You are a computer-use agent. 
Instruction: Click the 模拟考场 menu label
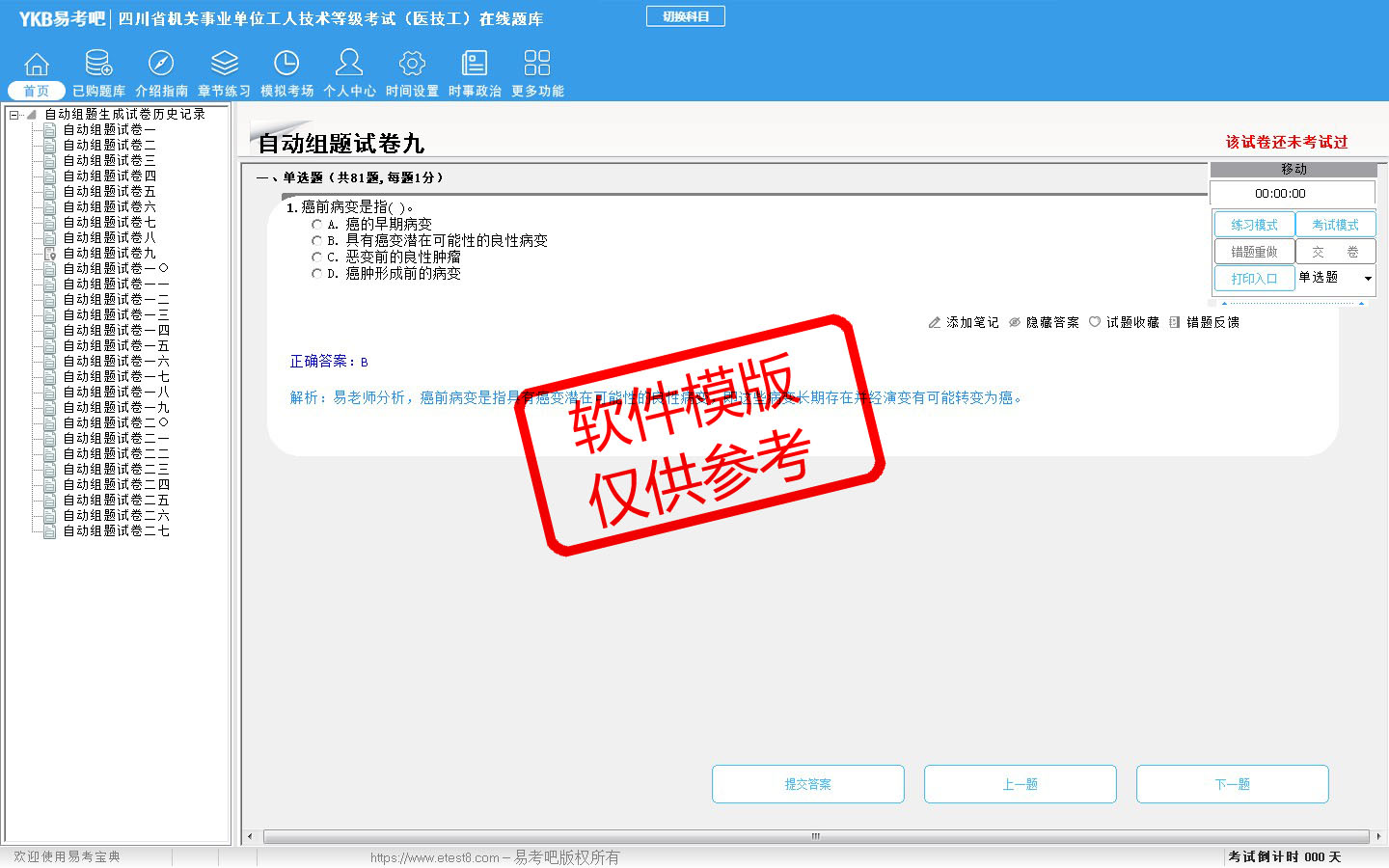tap(286, 91)
